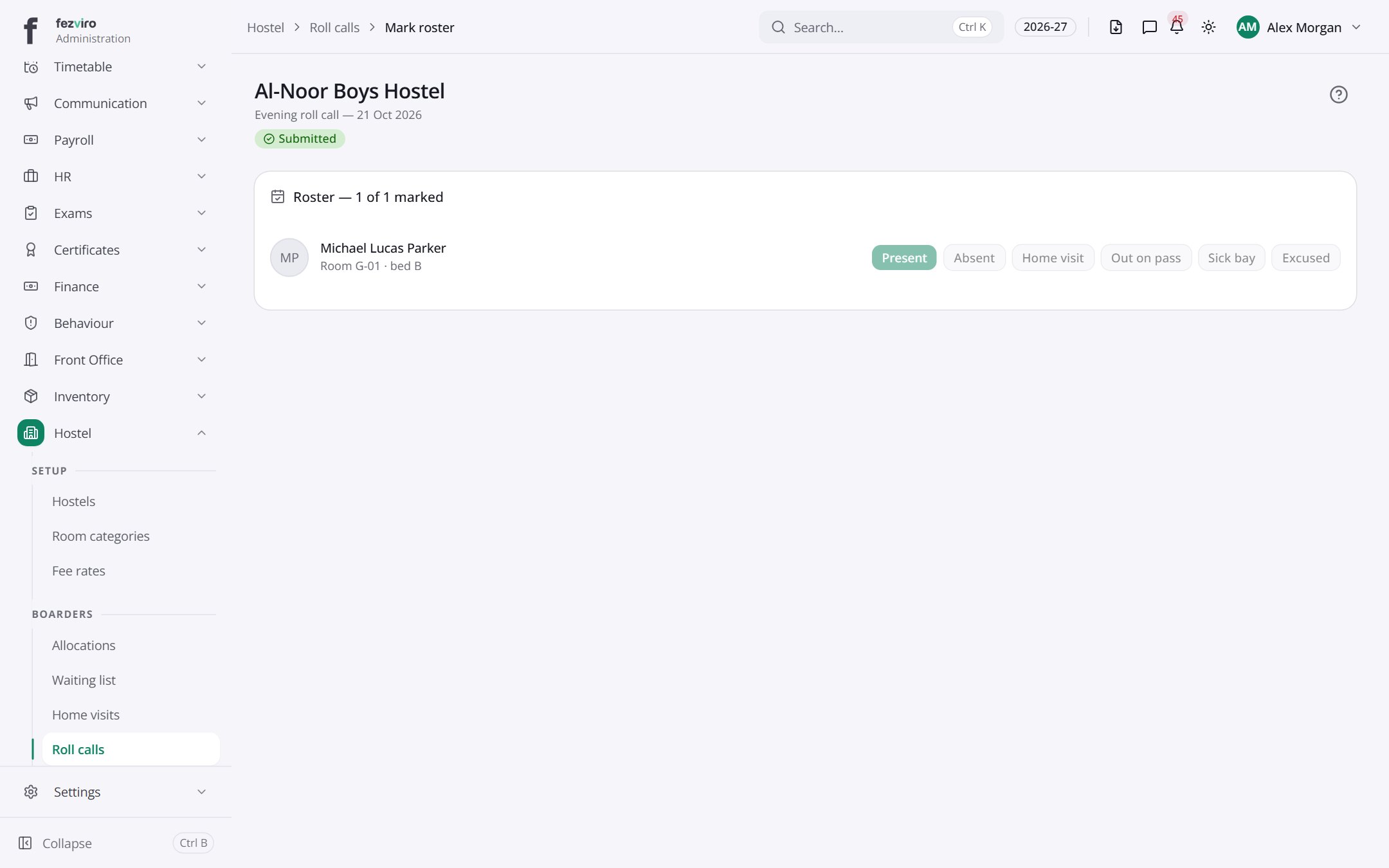This screenshot has height=868, width=1389.
Task: Open Home visits in the sidebar
Action: point(86,714)
